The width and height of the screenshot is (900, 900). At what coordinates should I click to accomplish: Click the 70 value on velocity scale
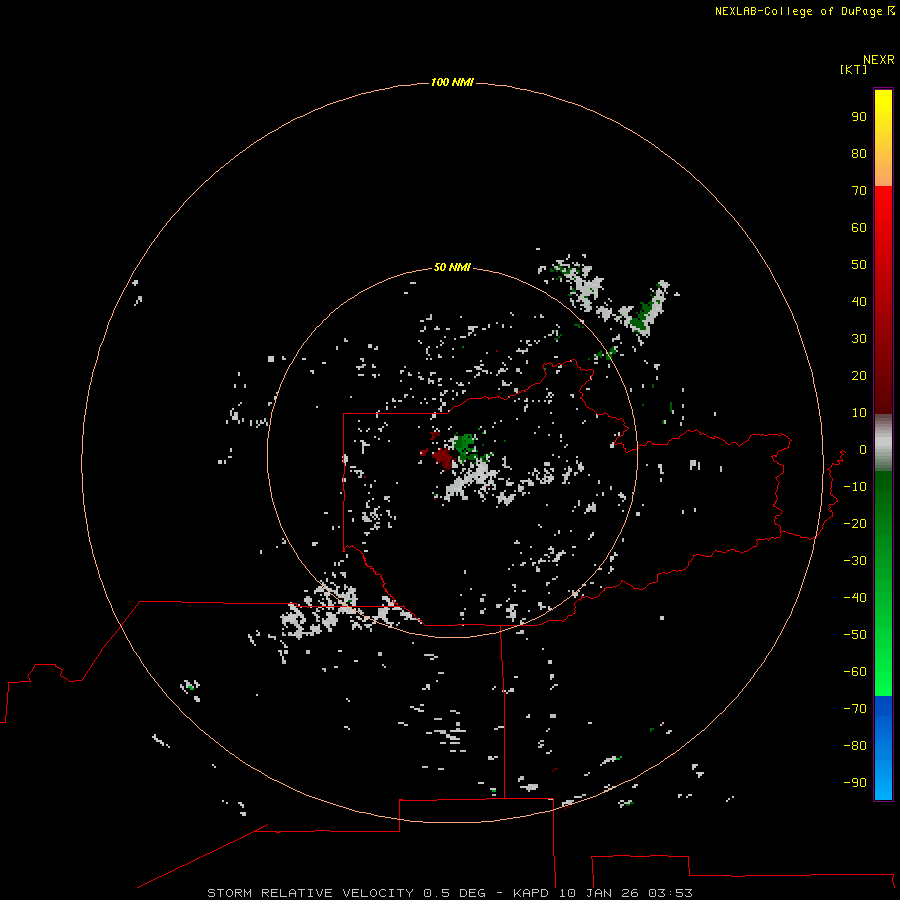coord(859,191)
